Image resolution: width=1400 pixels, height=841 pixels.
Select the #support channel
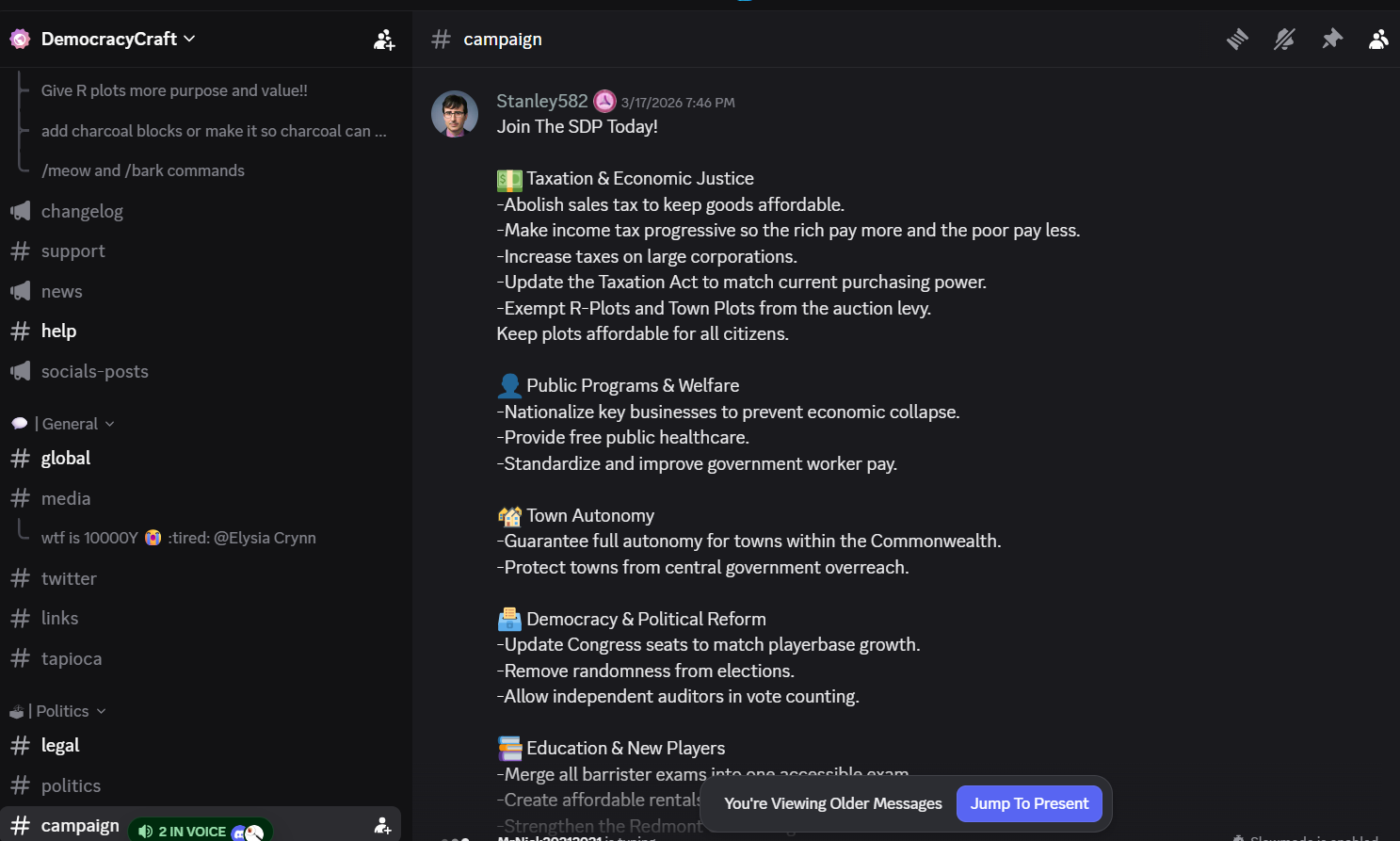72,251
